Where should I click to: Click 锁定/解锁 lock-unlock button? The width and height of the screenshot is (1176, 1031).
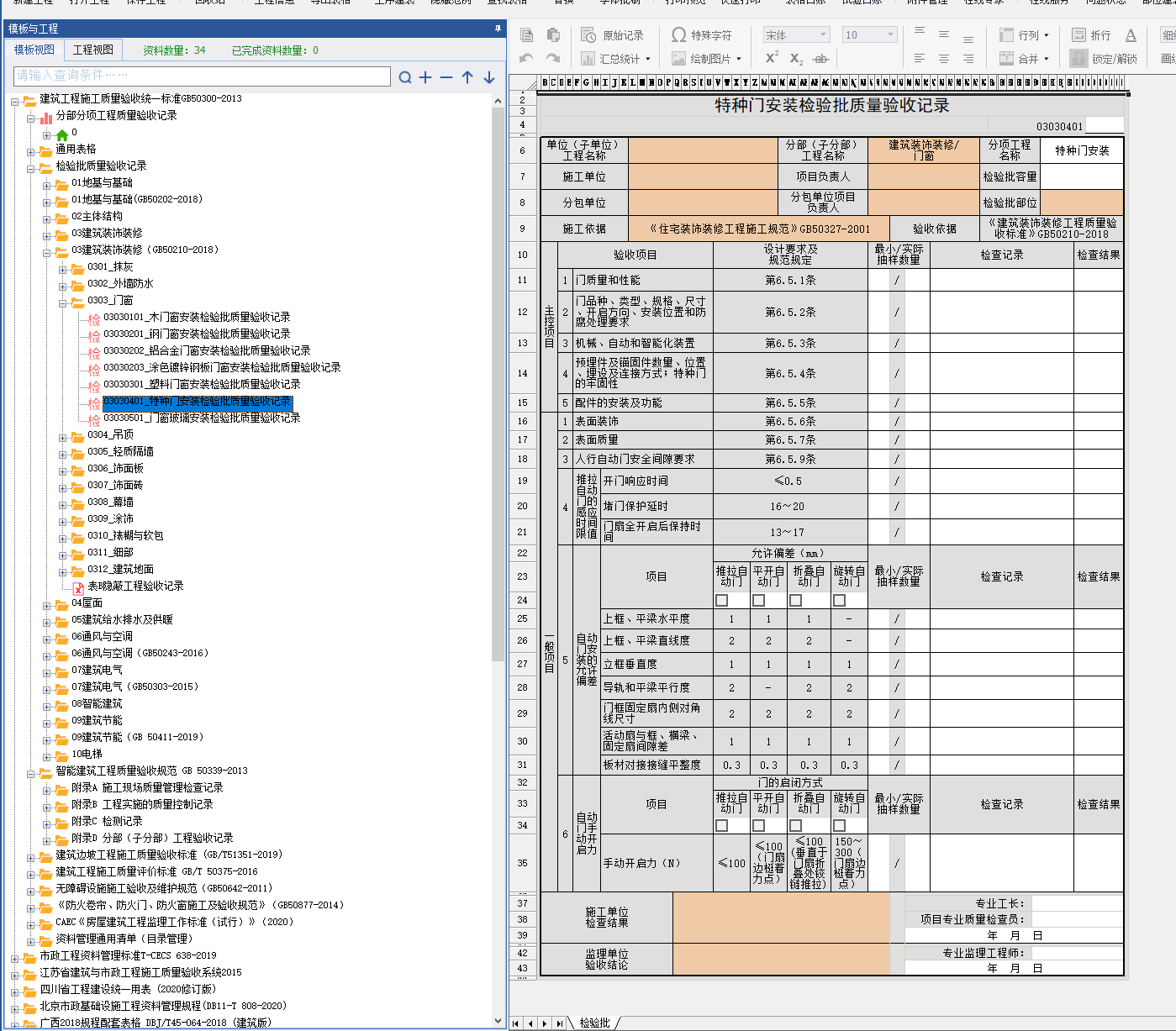1104,59
